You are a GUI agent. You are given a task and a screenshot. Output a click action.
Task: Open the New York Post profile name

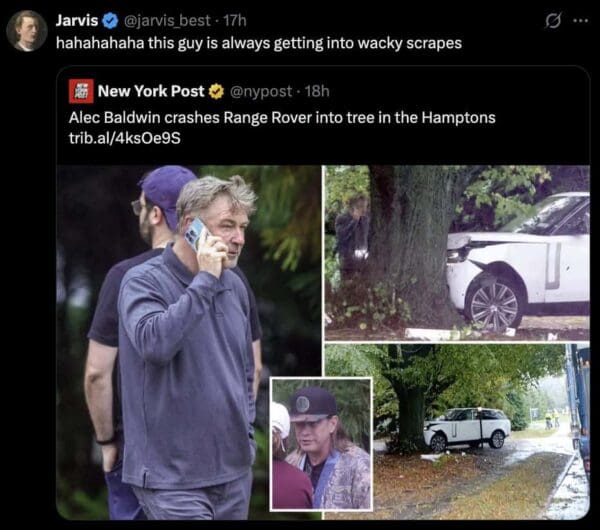click(x=151, y=91)
